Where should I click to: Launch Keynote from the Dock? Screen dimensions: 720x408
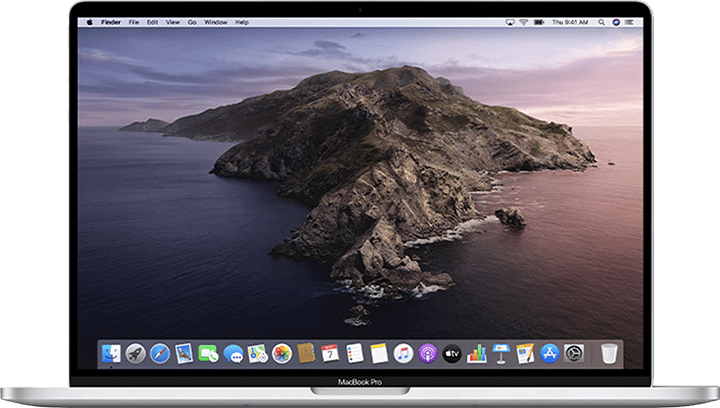[x=501, y=354]
